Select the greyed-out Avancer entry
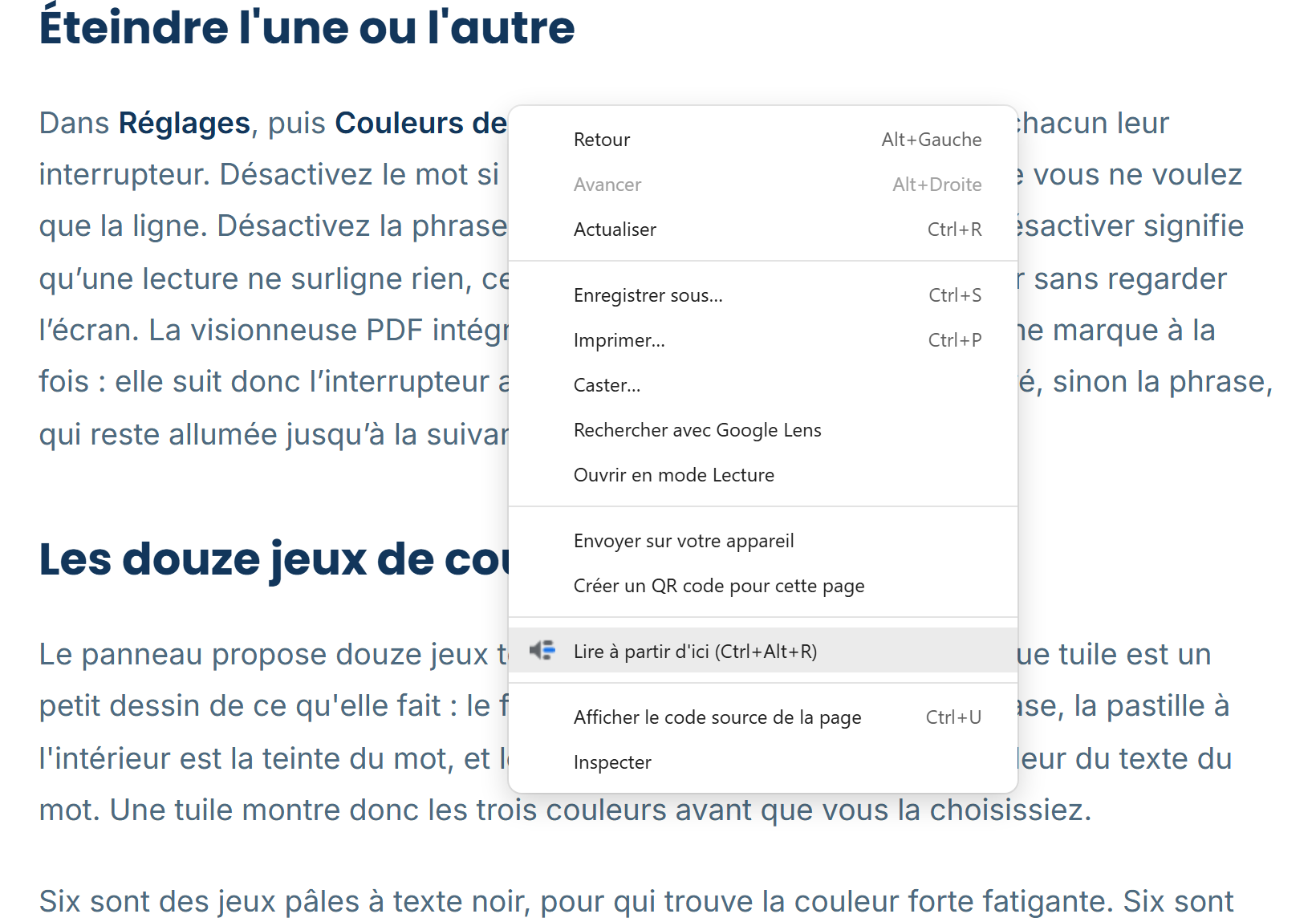Image resolution: width=1316 pixels, height=918 pixels. tap(763, 185)
